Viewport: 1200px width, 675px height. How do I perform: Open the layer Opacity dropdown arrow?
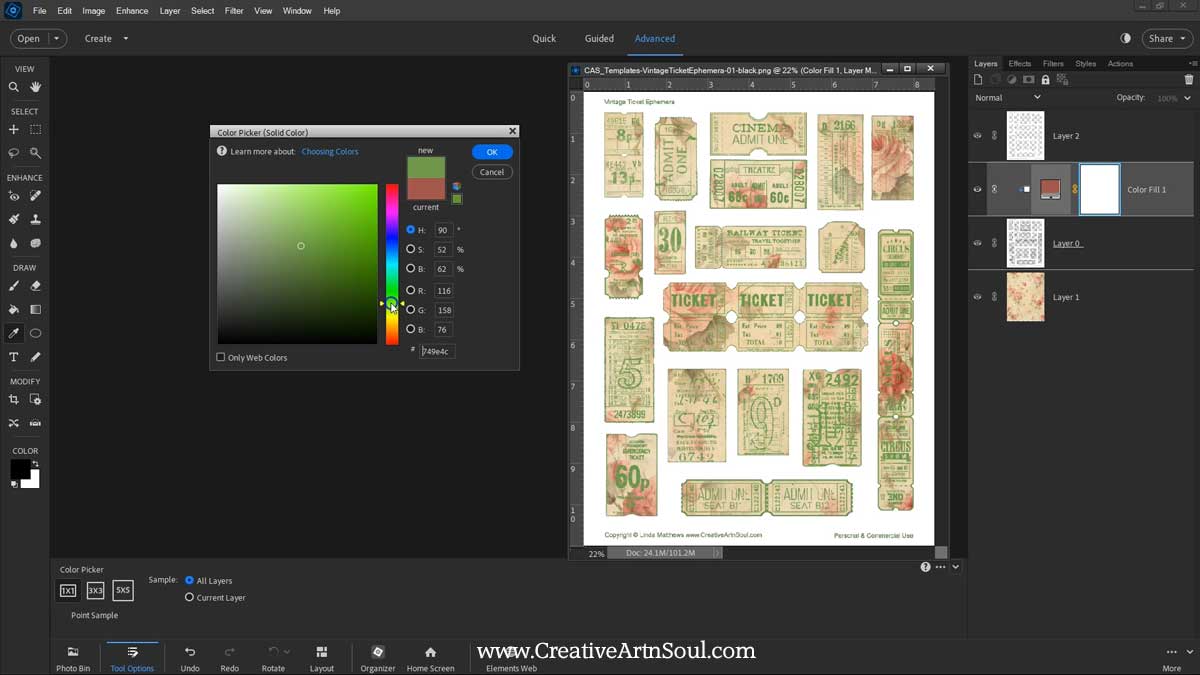1188,98
